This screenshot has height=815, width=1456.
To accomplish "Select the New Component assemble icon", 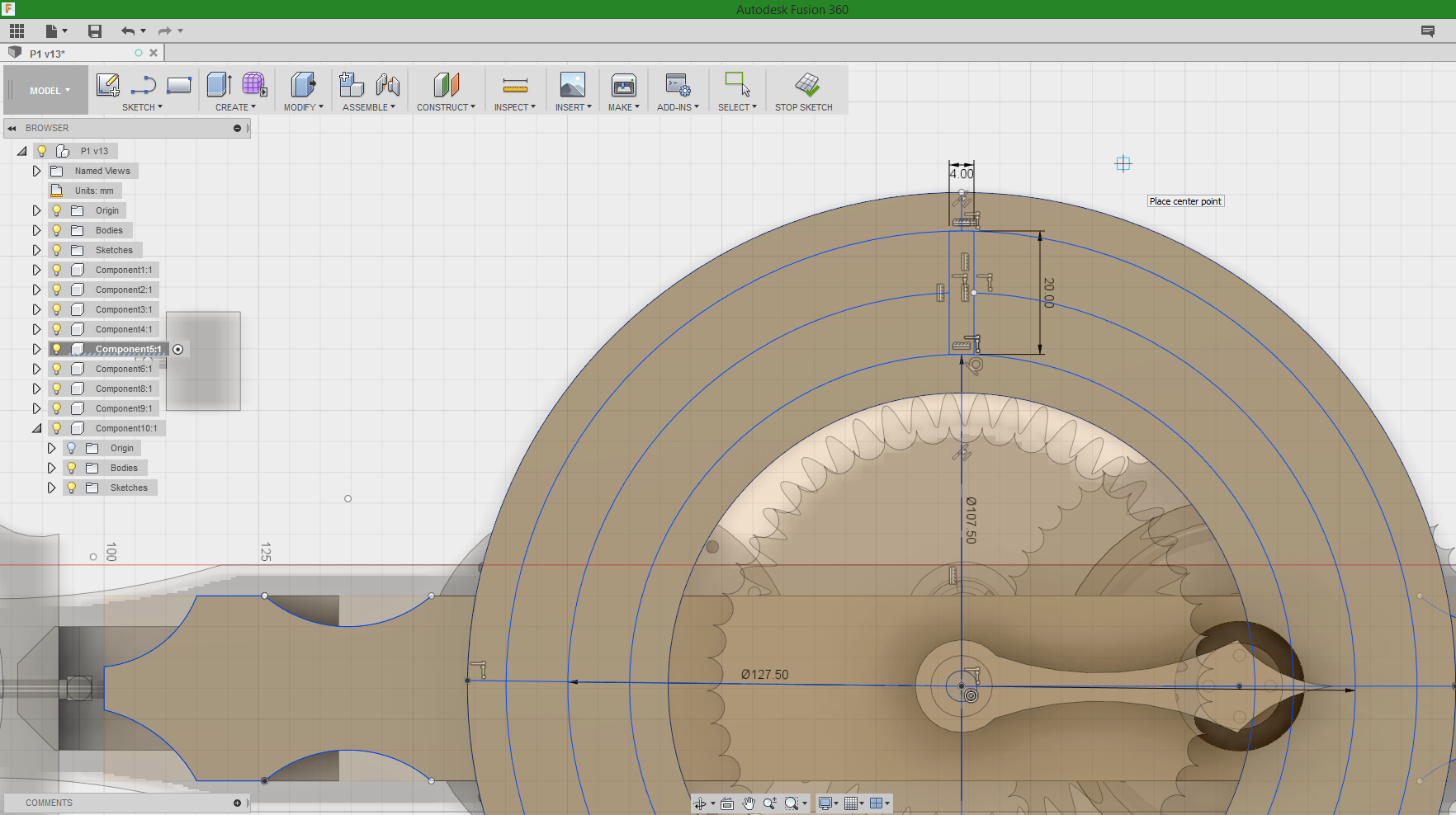I will pos(352,85).
